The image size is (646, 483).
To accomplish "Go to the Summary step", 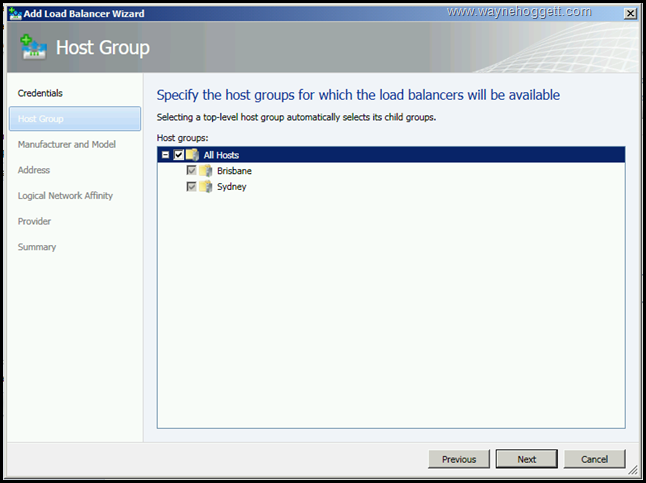I will pyautogui.click(x=37, y=247).
